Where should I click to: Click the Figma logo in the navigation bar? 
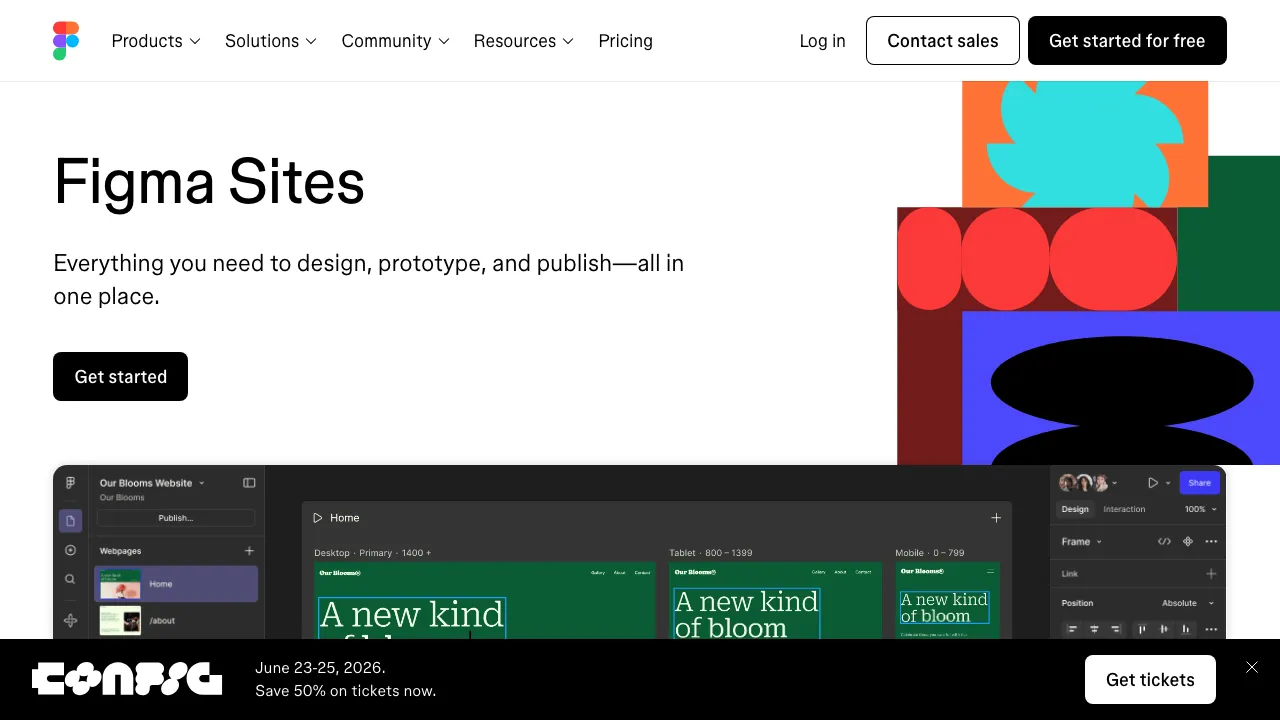[66, 40]
